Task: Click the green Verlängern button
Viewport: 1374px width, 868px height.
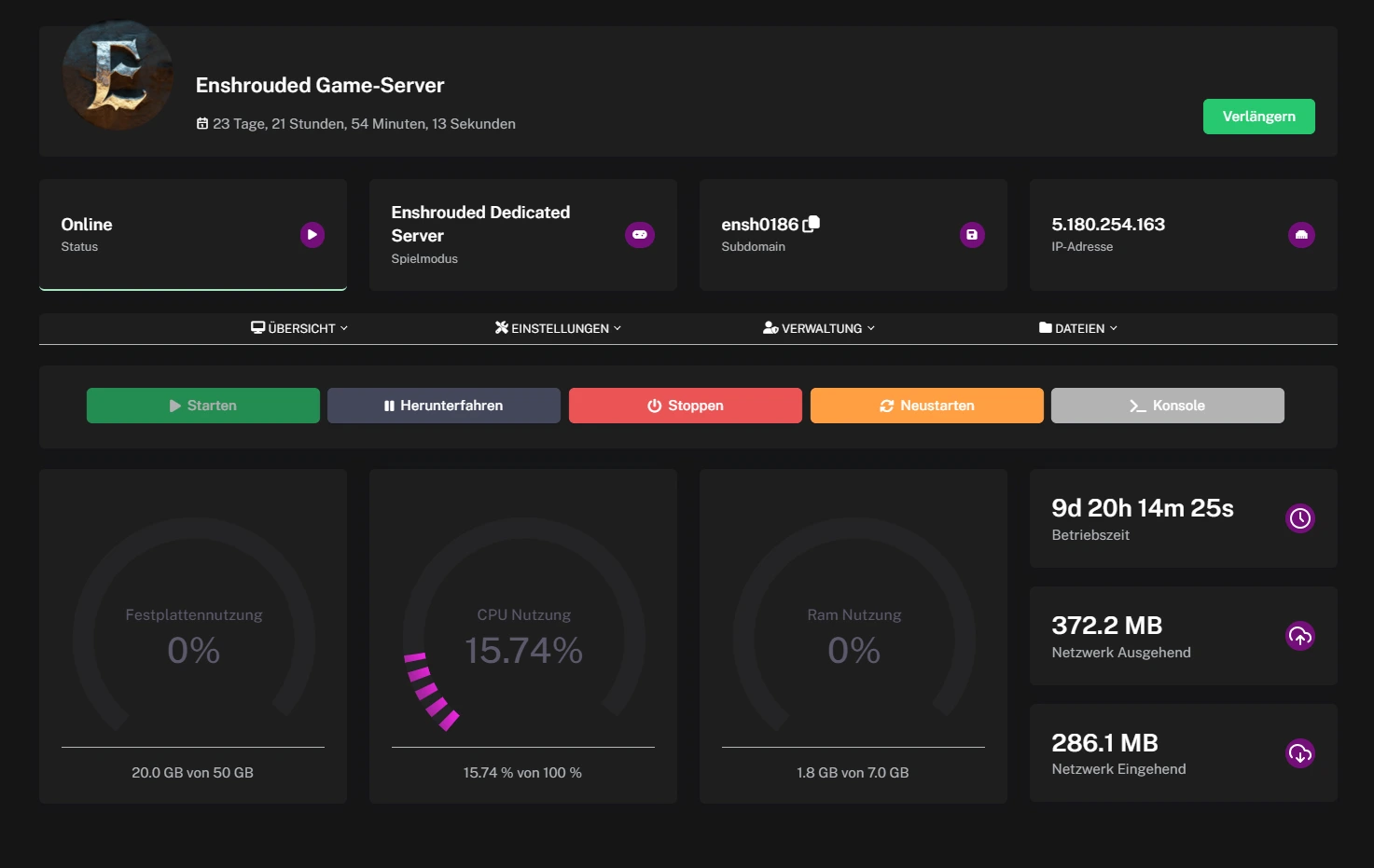Action: 1258,117
